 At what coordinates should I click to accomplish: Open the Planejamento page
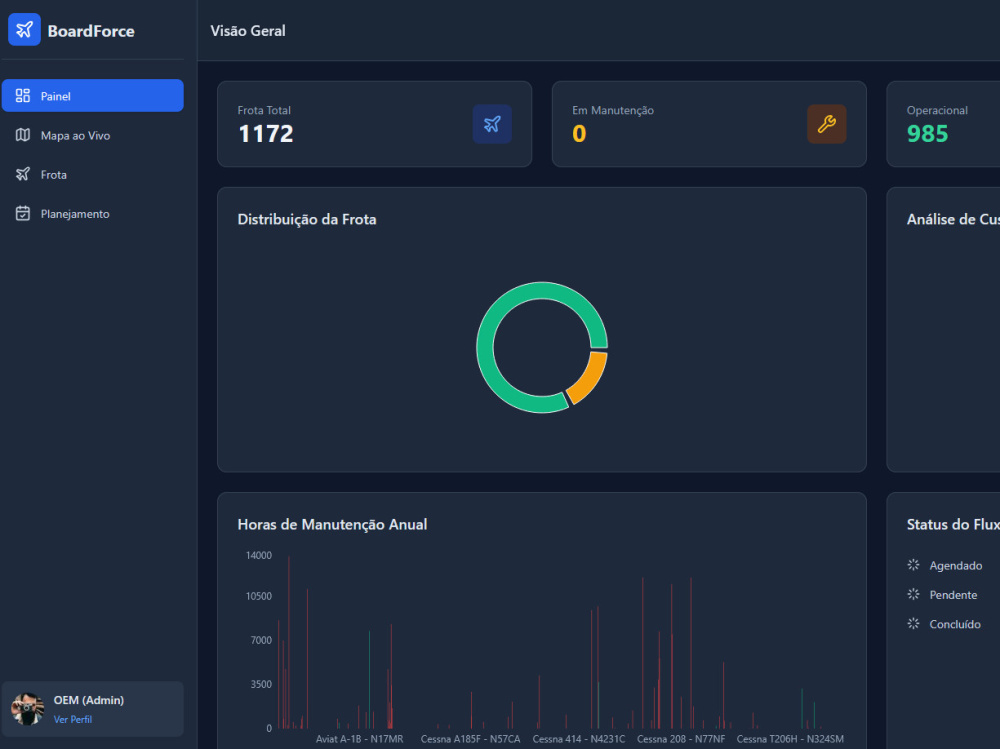click(x=92, y=214)
